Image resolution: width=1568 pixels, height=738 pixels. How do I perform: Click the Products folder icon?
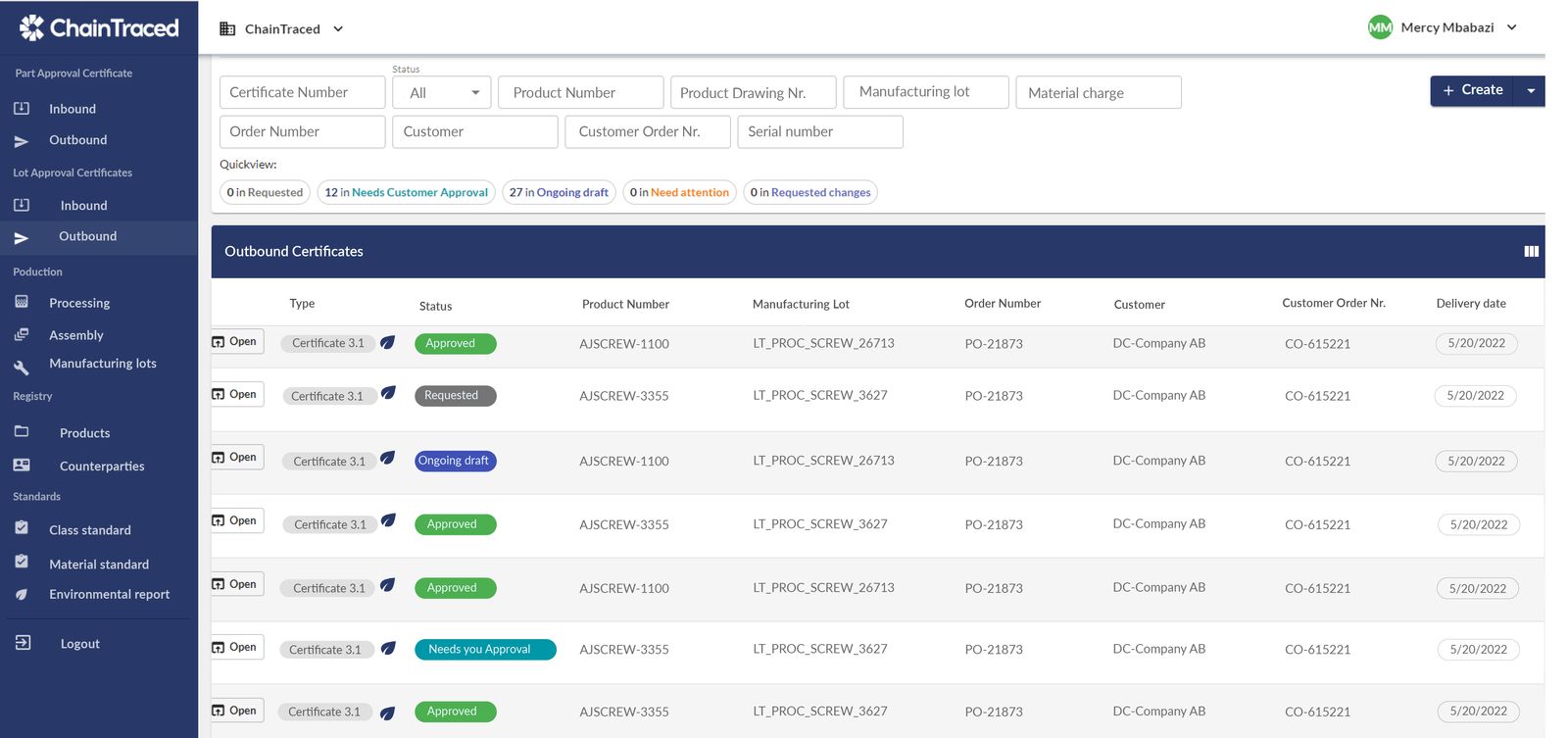pyautogui.click(x=22, y=431)
